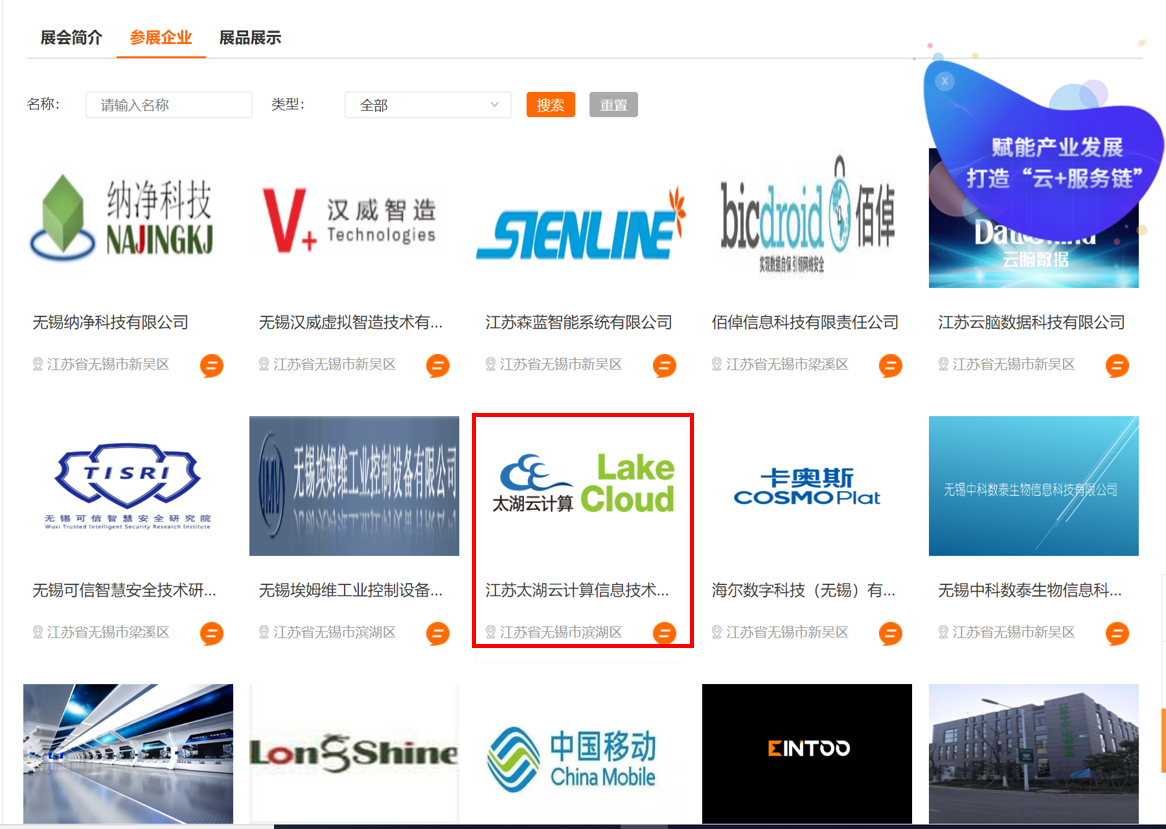Open the EINTOO logo thumbnail

point(807,753)
